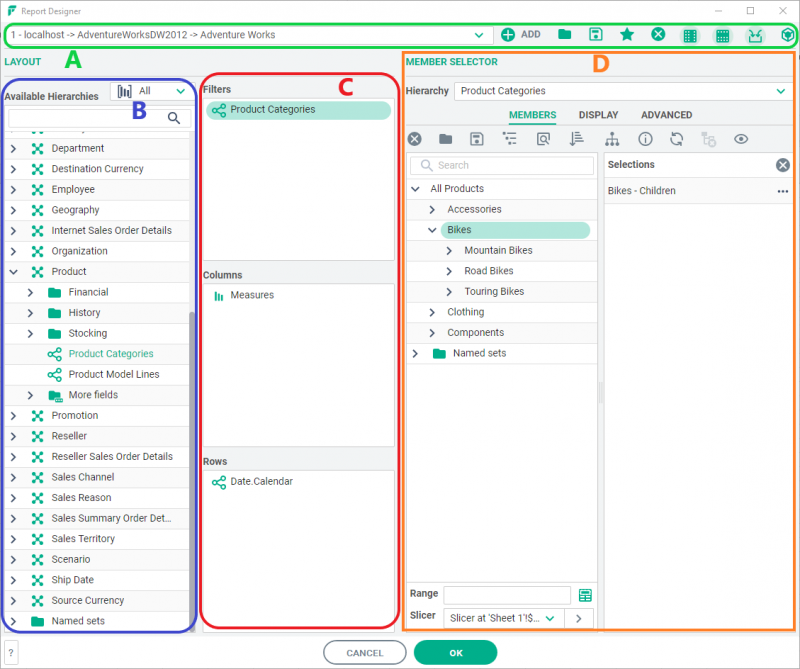Viewport: 800px width, 669px height.
Task: Toggle the All filter beside Available Hierarchies
Action: point(150,90)
